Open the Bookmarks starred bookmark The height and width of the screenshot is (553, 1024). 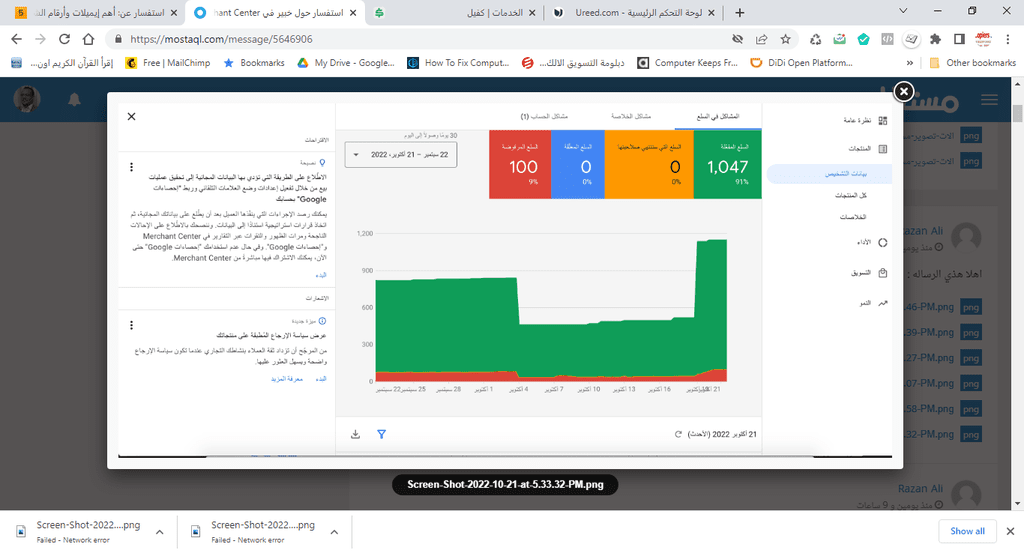[x=254, y=63]
